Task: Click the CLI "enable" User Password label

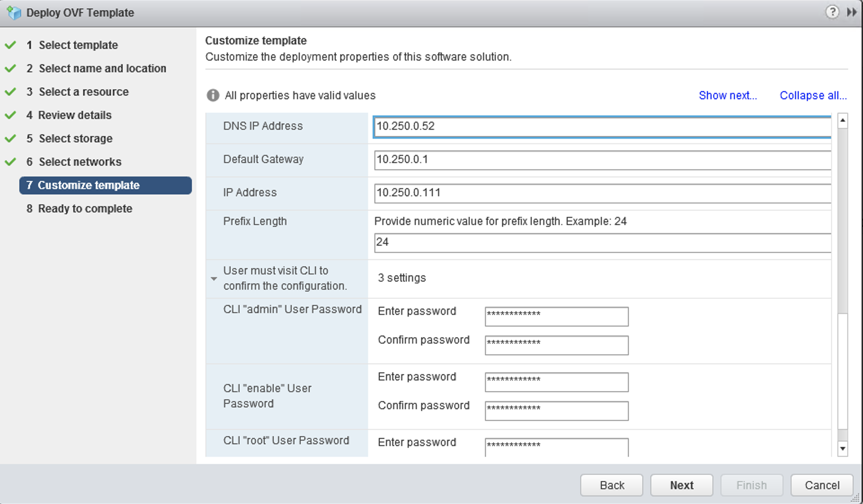Action: pyautogui.click(x=267, y=396)
